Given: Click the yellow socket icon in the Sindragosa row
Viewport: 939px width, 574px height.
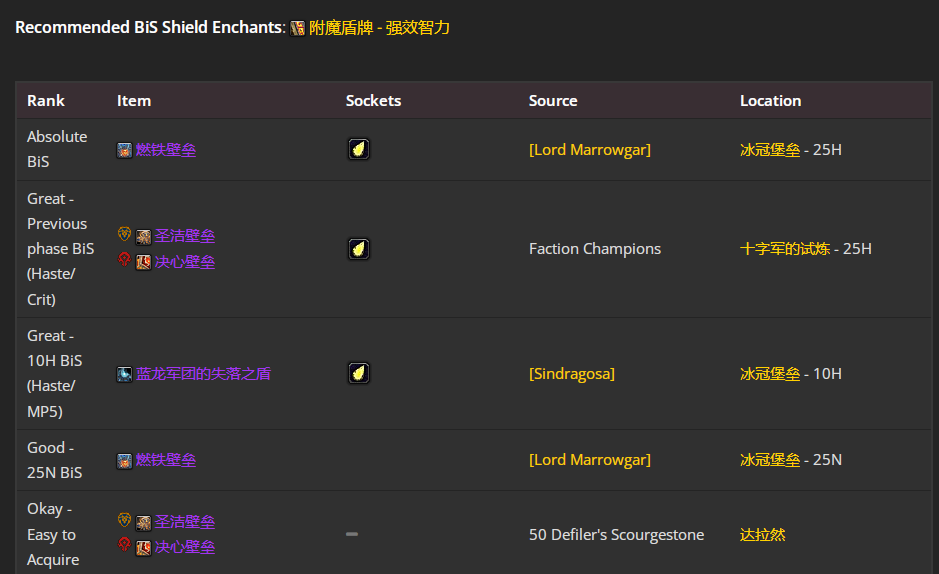Looking at the screenshot, I should point(359,373).
